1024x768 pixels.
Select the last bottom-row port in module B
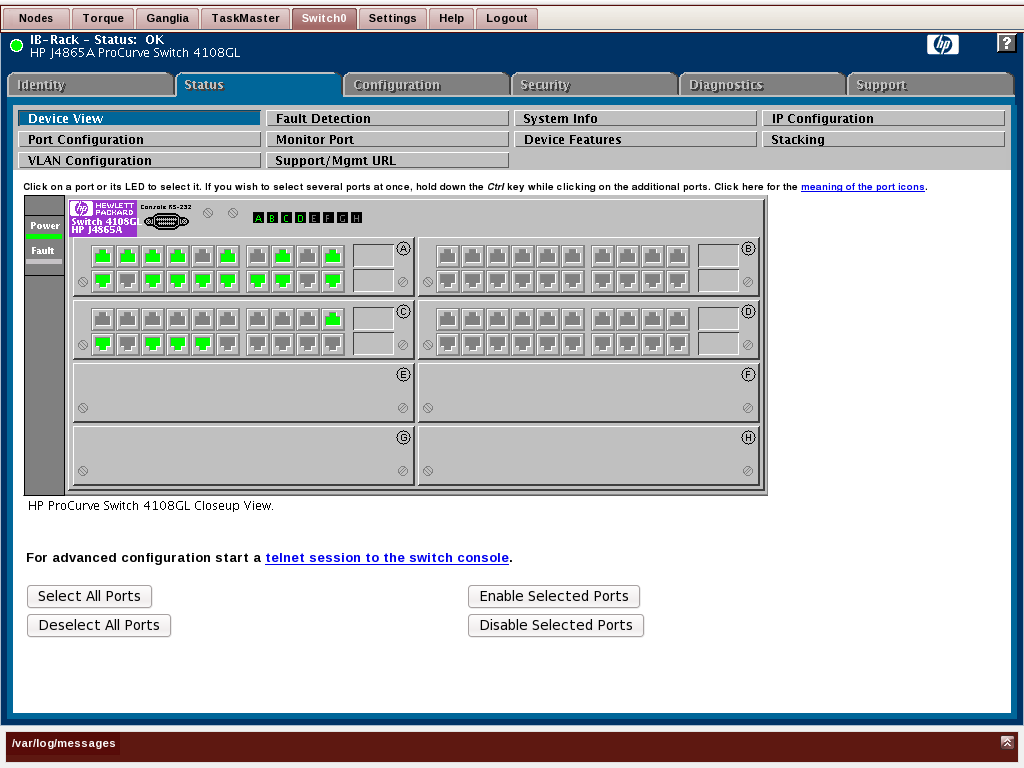click(678, 281)
